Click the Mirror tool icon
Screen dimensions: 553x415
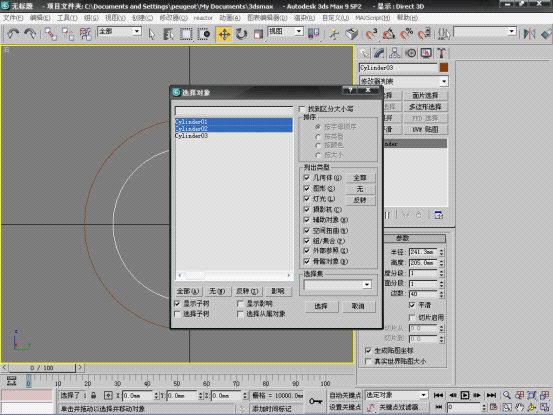pyautogui.click(x=529, y=34)
